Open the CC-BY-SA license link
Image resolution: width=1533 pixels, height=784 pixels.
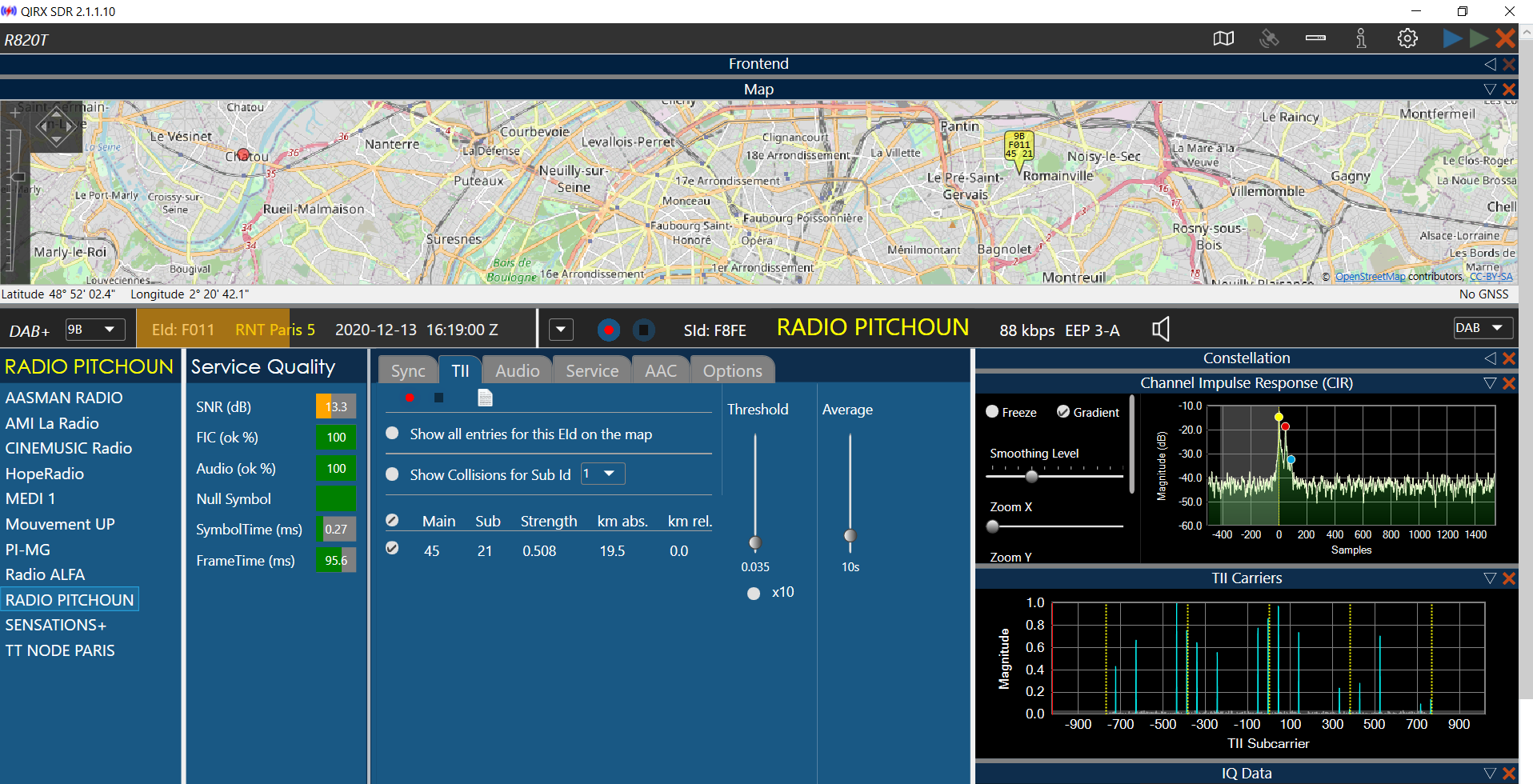[x=1491, y=277]
